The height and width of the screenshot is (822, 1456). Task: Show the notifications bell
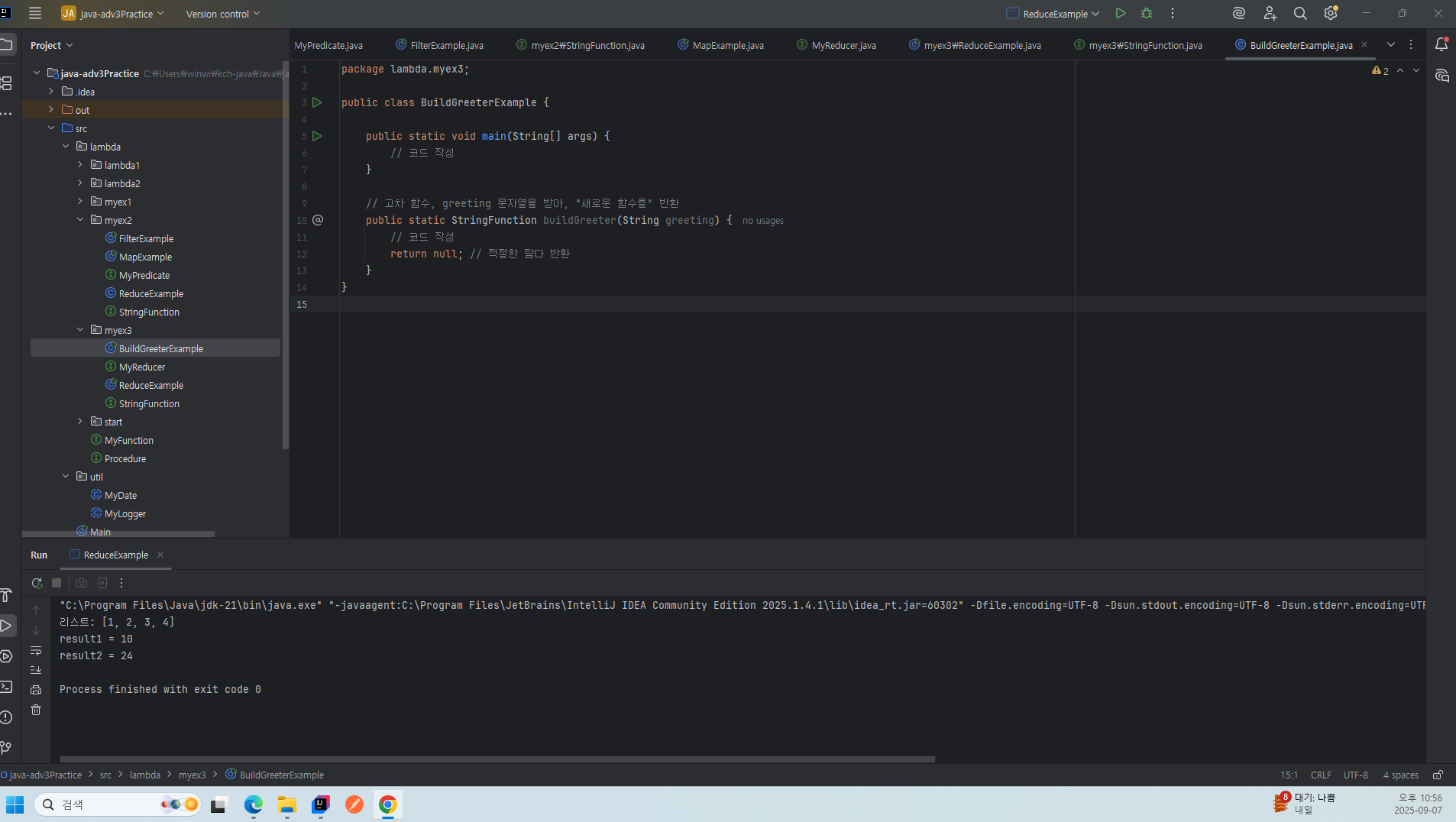pyautogui.click(x=1441, y=44)
